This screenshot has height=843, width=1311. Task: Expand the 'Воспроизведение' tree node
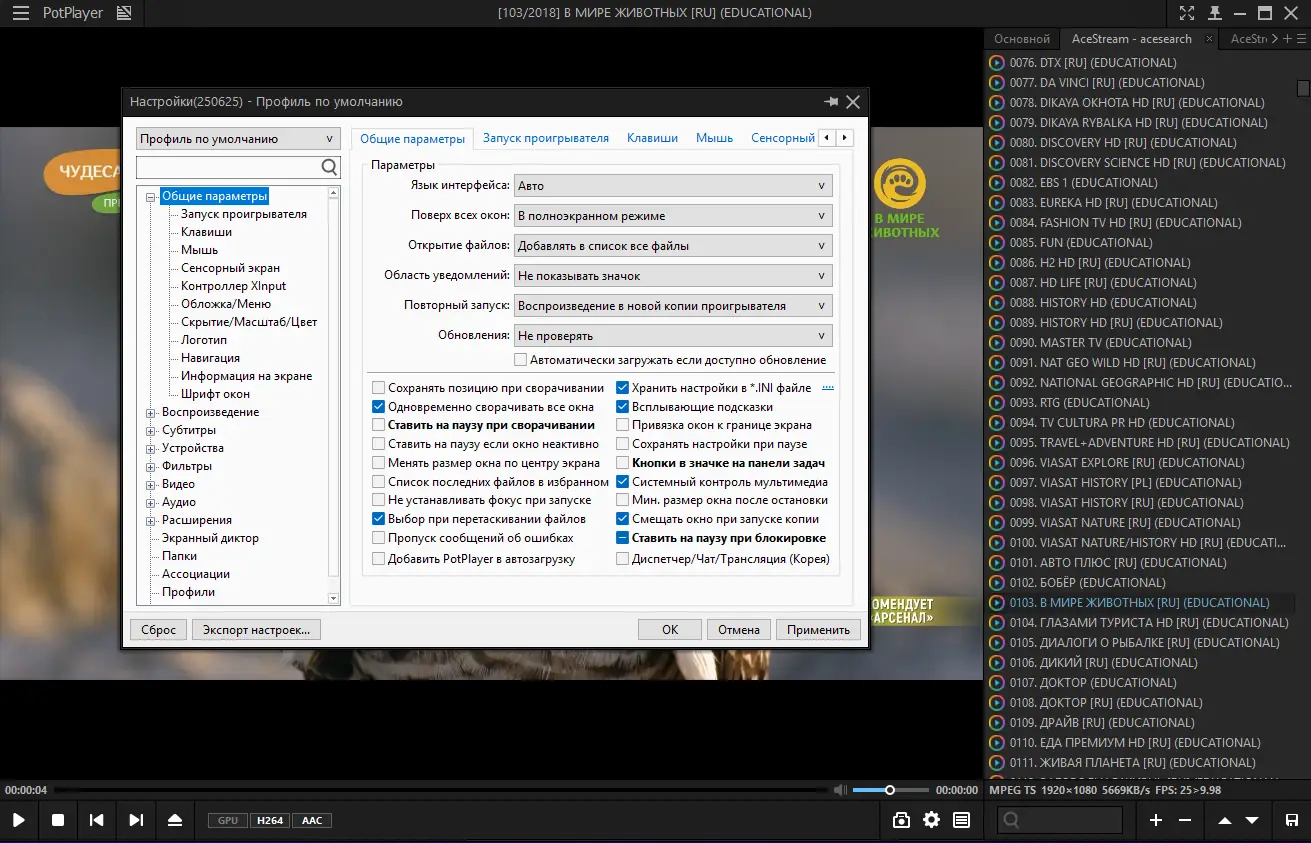151,412
